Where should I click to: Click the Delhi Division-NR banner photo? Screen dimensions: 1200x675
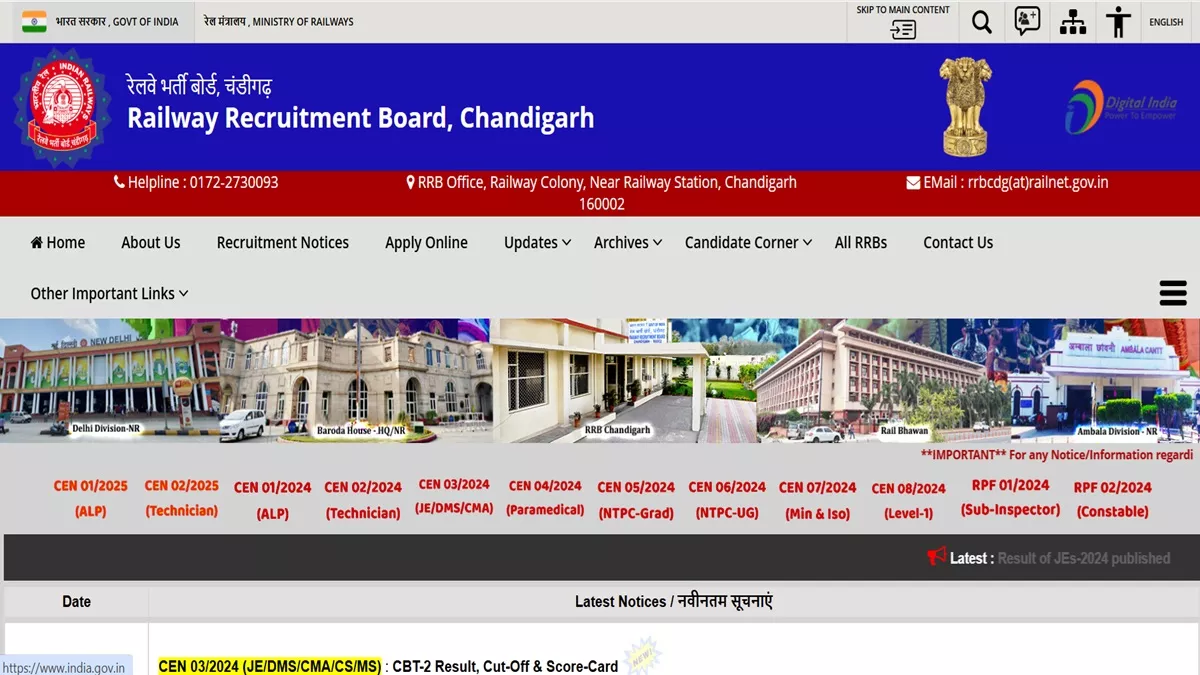[110, 381]
